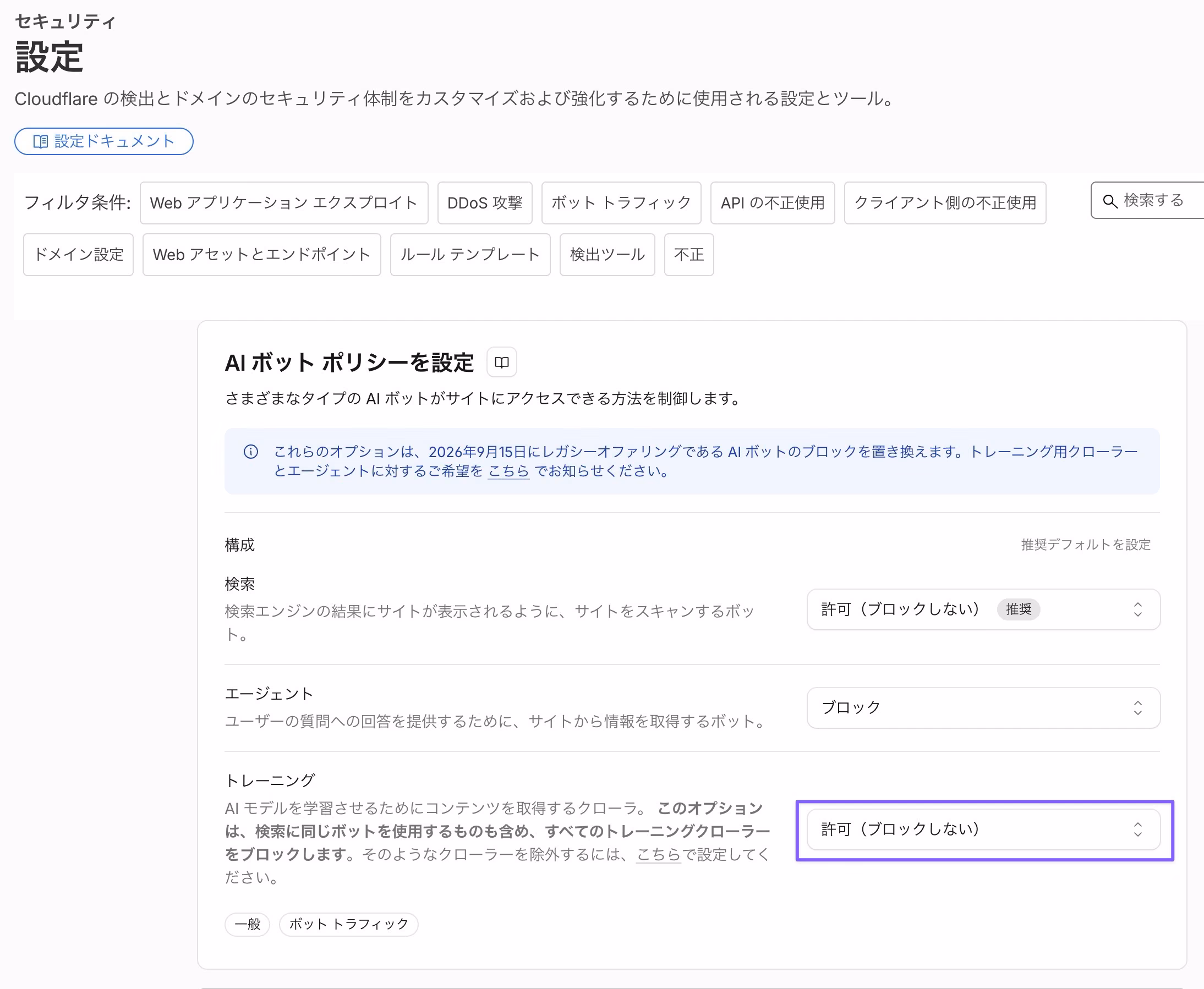Click 推奨デフォルトを設定
1204x989 pixels.
pos(1086,545)
